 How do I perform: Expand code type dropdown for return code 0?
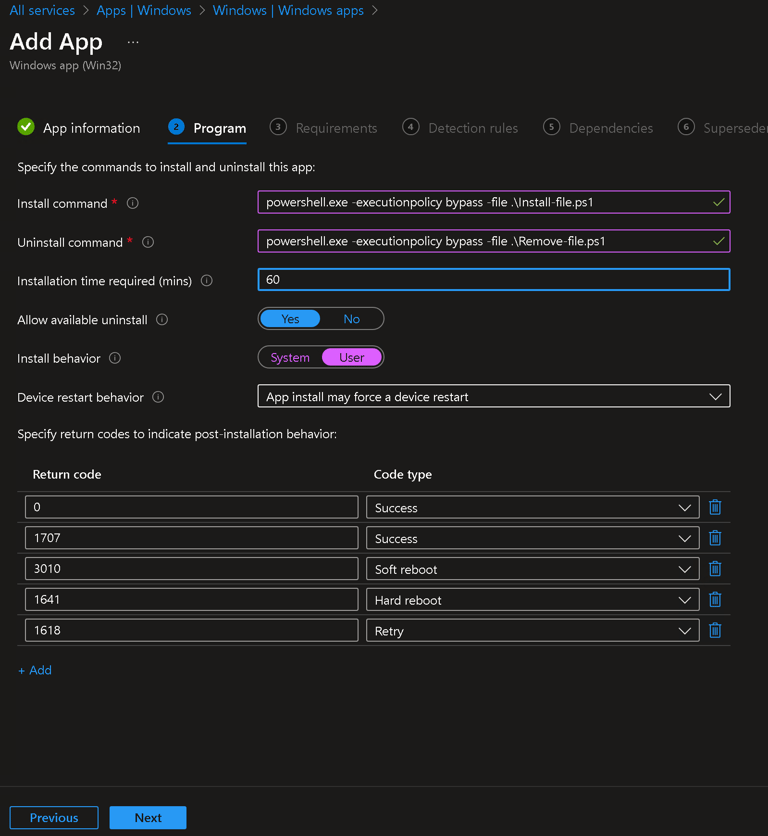[x=532, y=508]
